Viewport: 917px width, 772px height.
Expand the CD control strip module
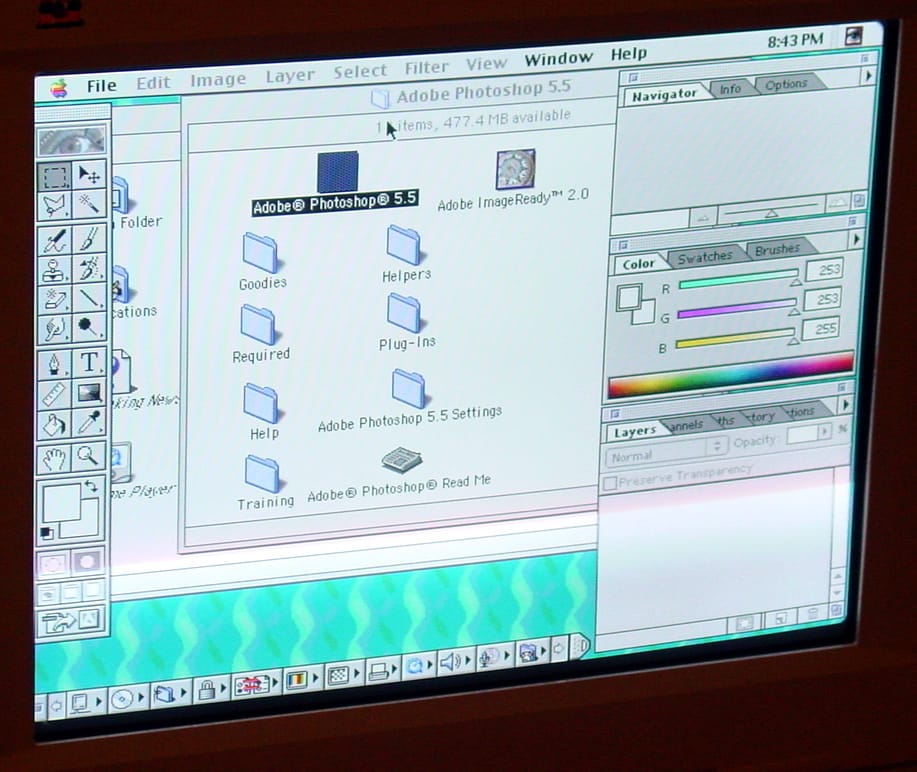[x=127, y=698]
